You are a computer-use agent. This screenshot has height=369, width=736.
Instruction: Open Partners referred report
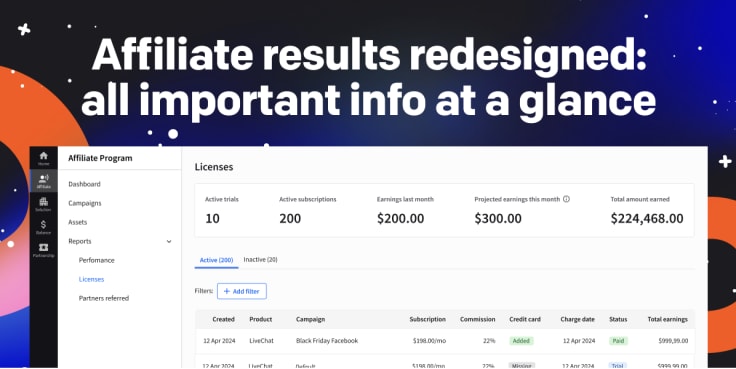point(104,298)
